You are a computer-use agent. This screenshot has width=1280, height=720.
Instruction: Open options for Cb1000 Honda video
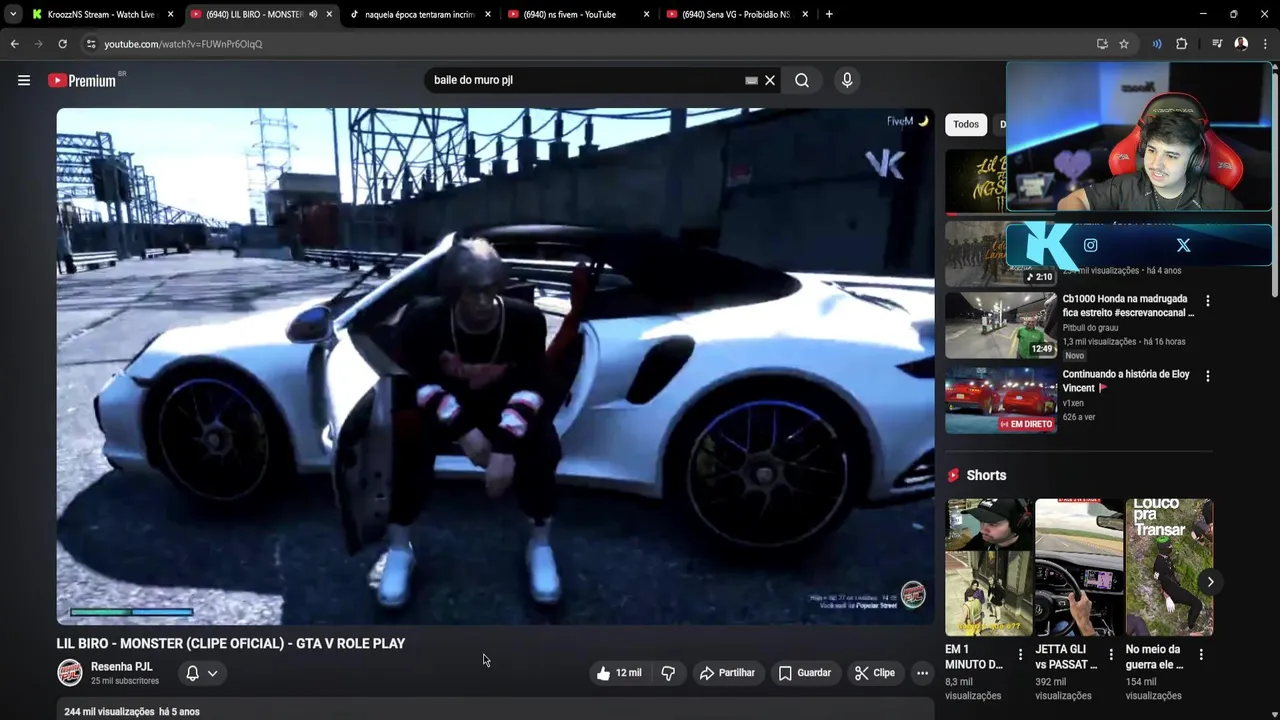[x=1207, y=301]
